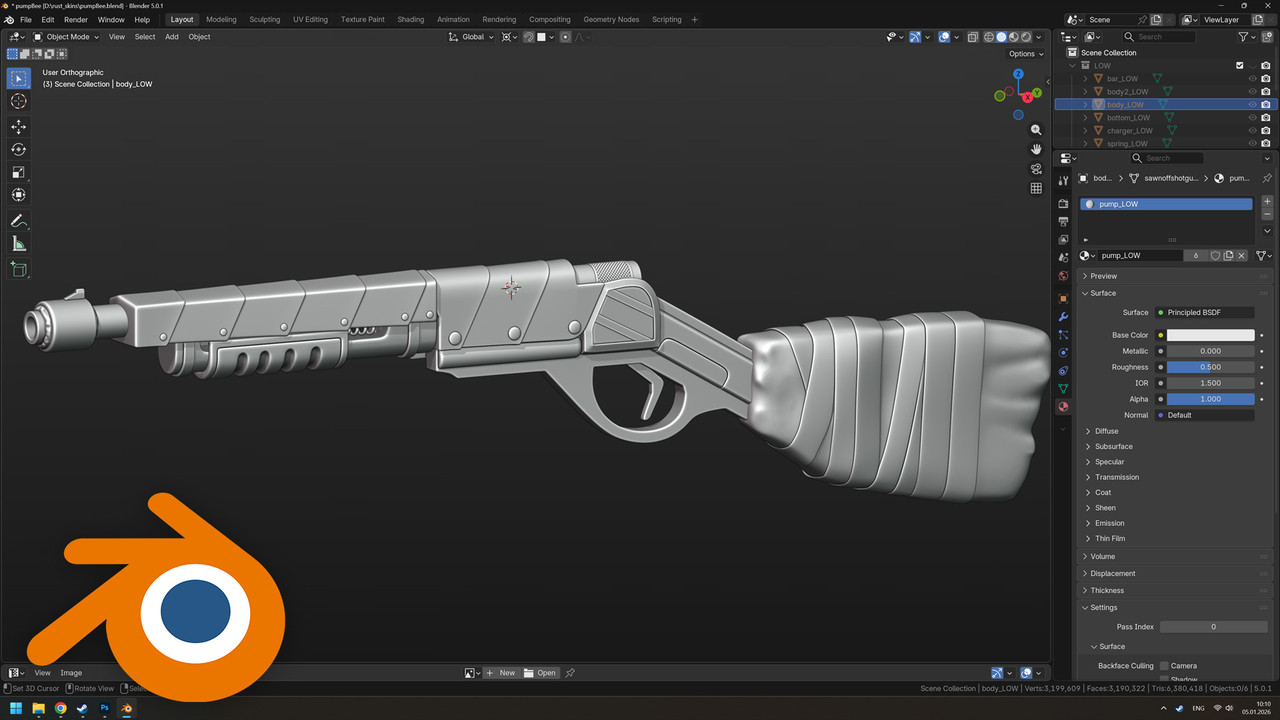Expand the Emission section
This screenshot has width=1280, height=720.
1109,523
